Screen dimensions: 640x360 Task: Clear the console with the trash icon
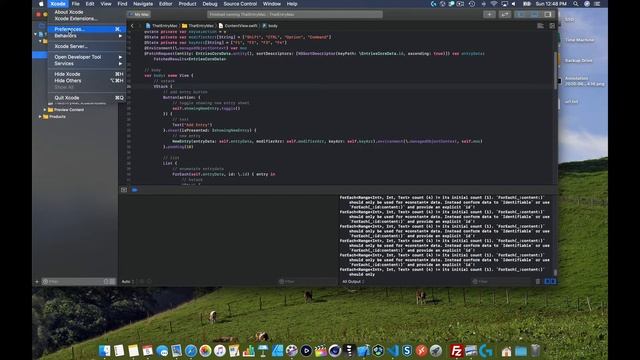[538, 282]
